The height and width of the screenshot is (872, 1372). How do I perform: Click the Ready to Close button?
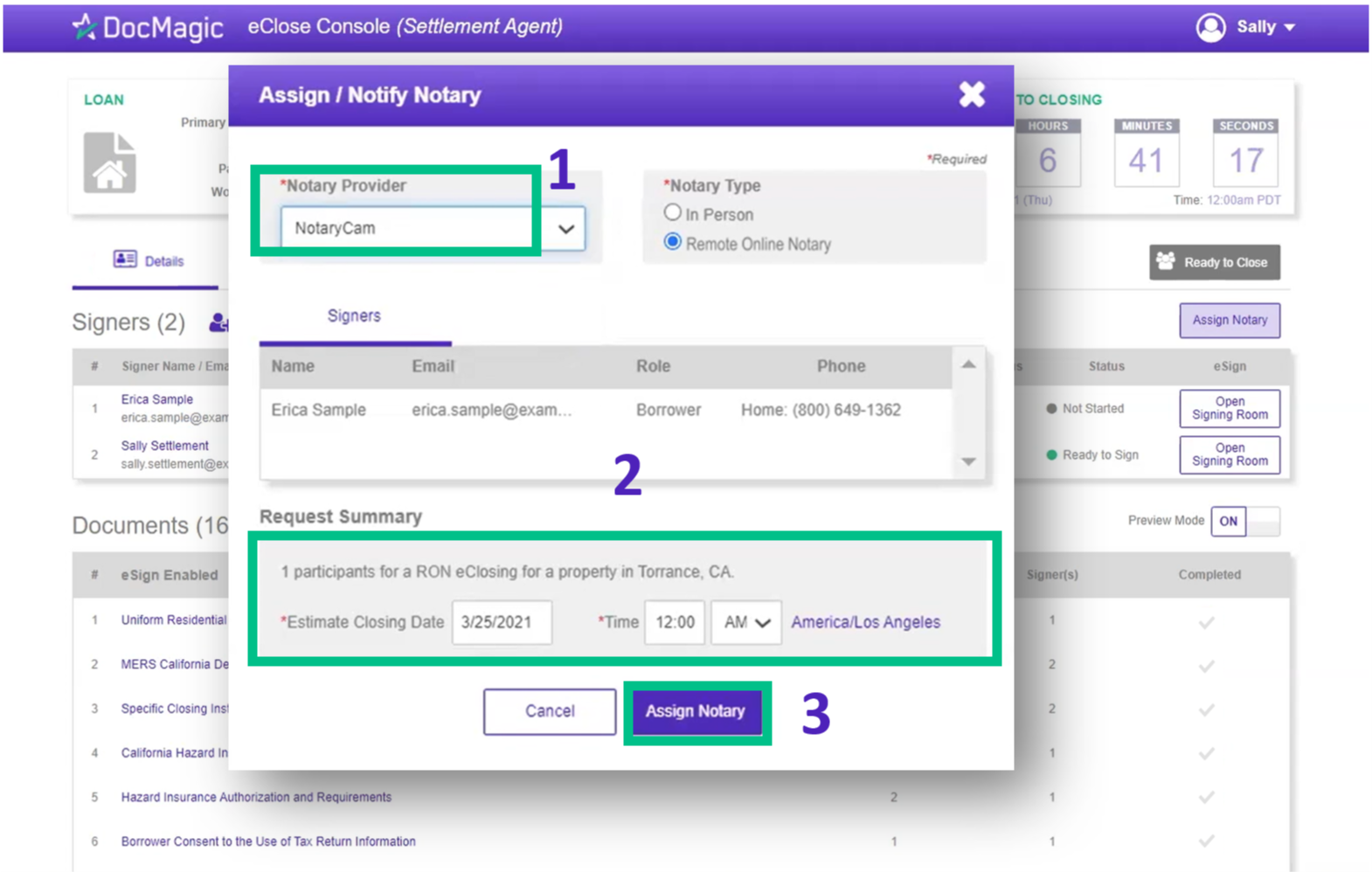point(1214,262)
